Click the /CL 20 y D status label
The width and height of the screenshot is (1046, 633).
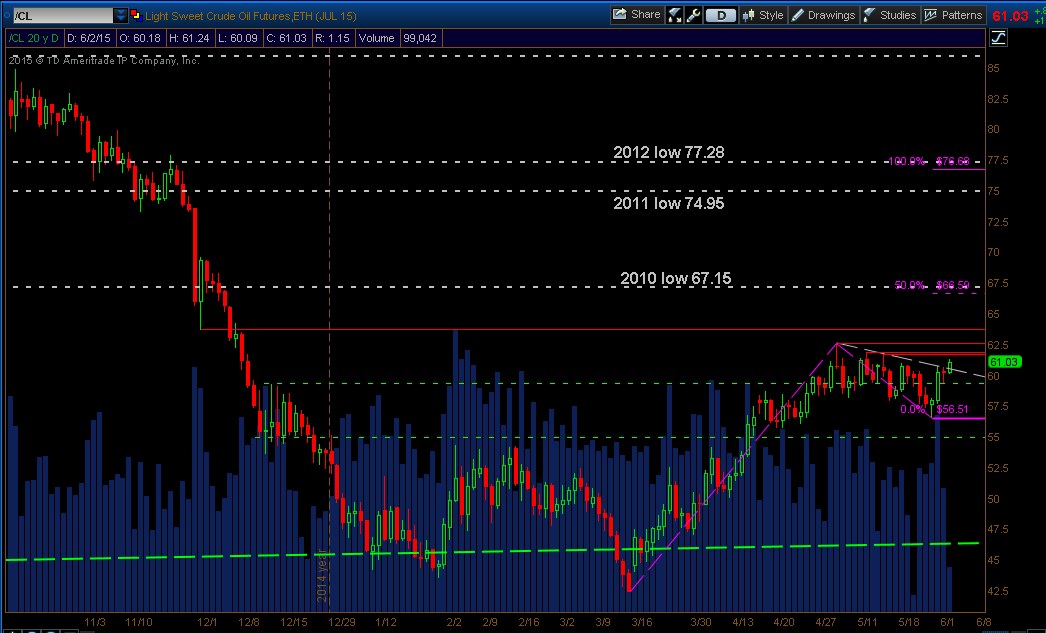point(34,38)
